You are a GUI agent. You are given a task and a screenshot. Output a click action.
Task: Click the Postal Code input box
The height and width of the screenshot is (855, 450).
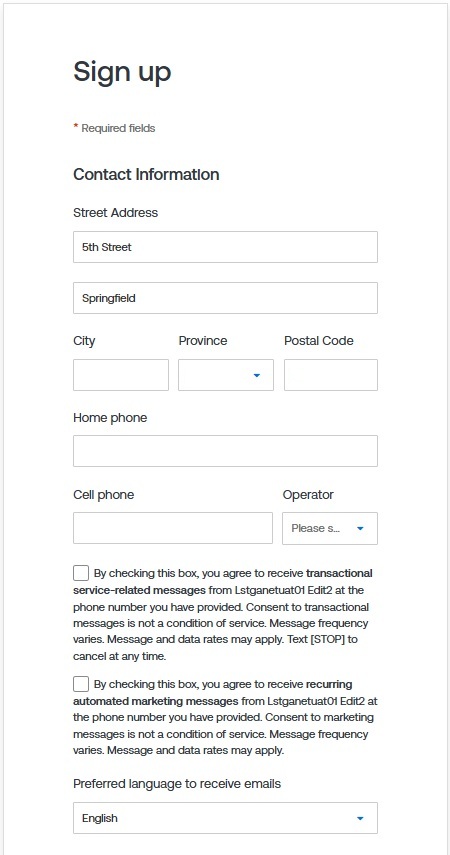click(331, 375)
